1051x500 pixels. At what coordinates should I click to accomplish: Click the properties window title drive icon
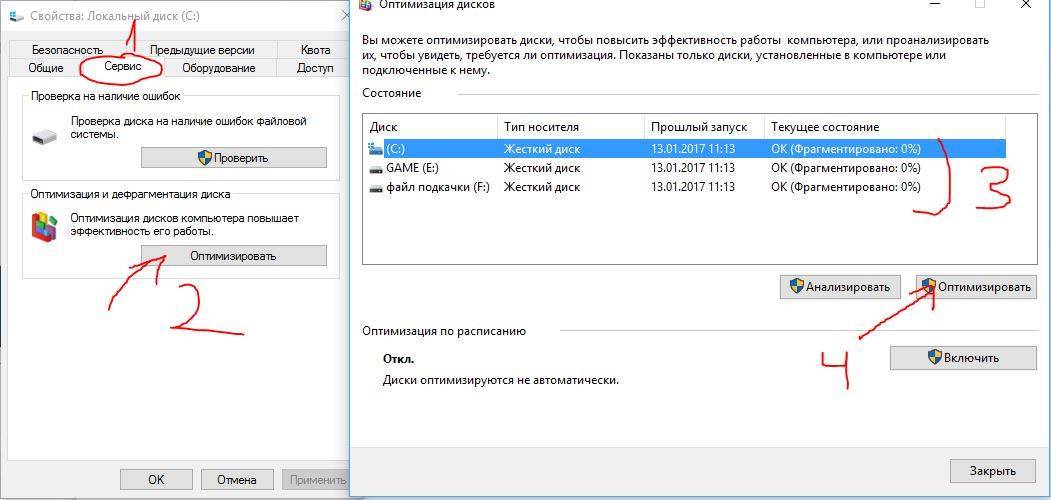pyautogui.click(x=15, y=15)
